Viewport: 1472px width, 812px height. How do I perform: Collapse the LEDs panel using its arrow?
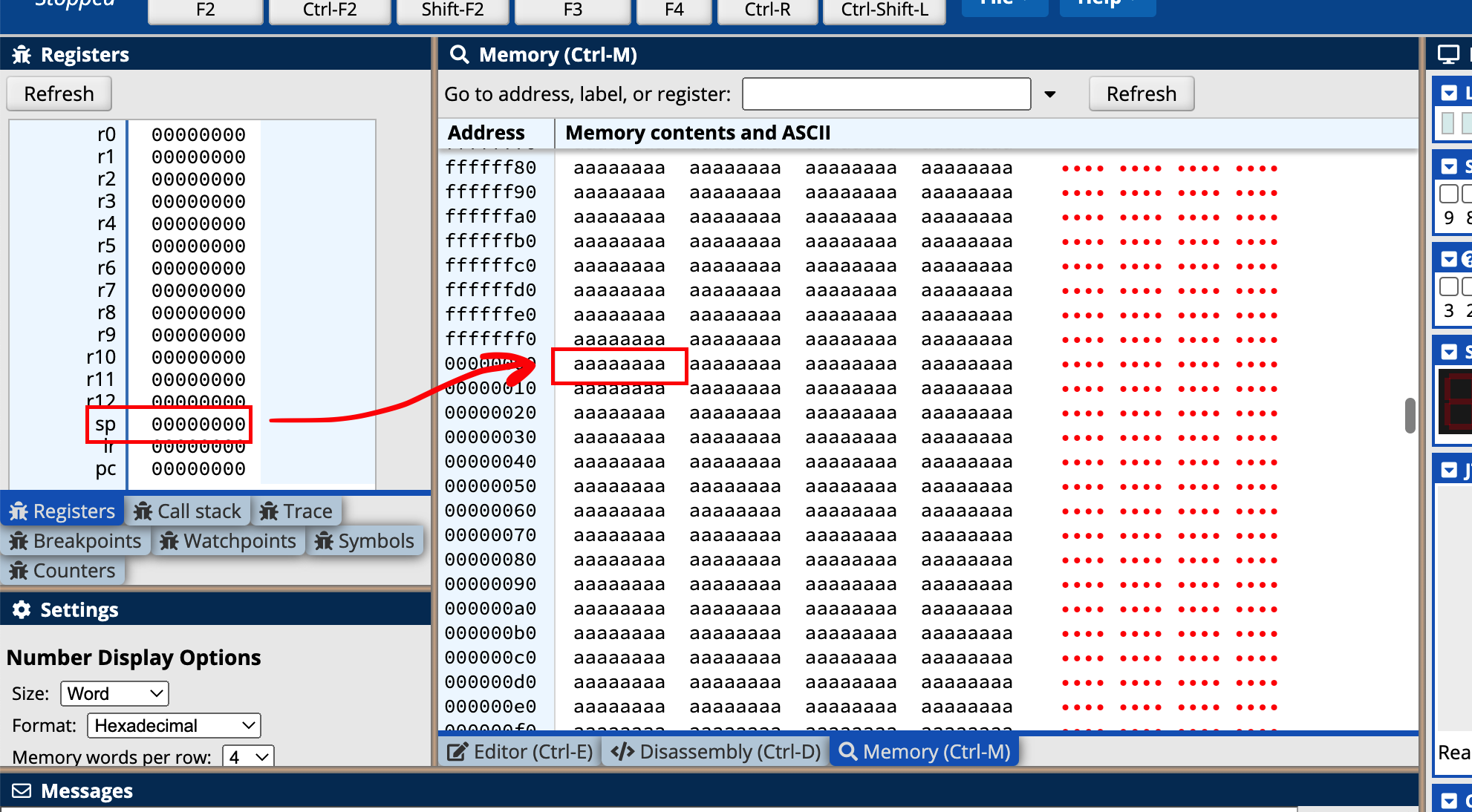pyautogui.click(x=1449, y=93)
